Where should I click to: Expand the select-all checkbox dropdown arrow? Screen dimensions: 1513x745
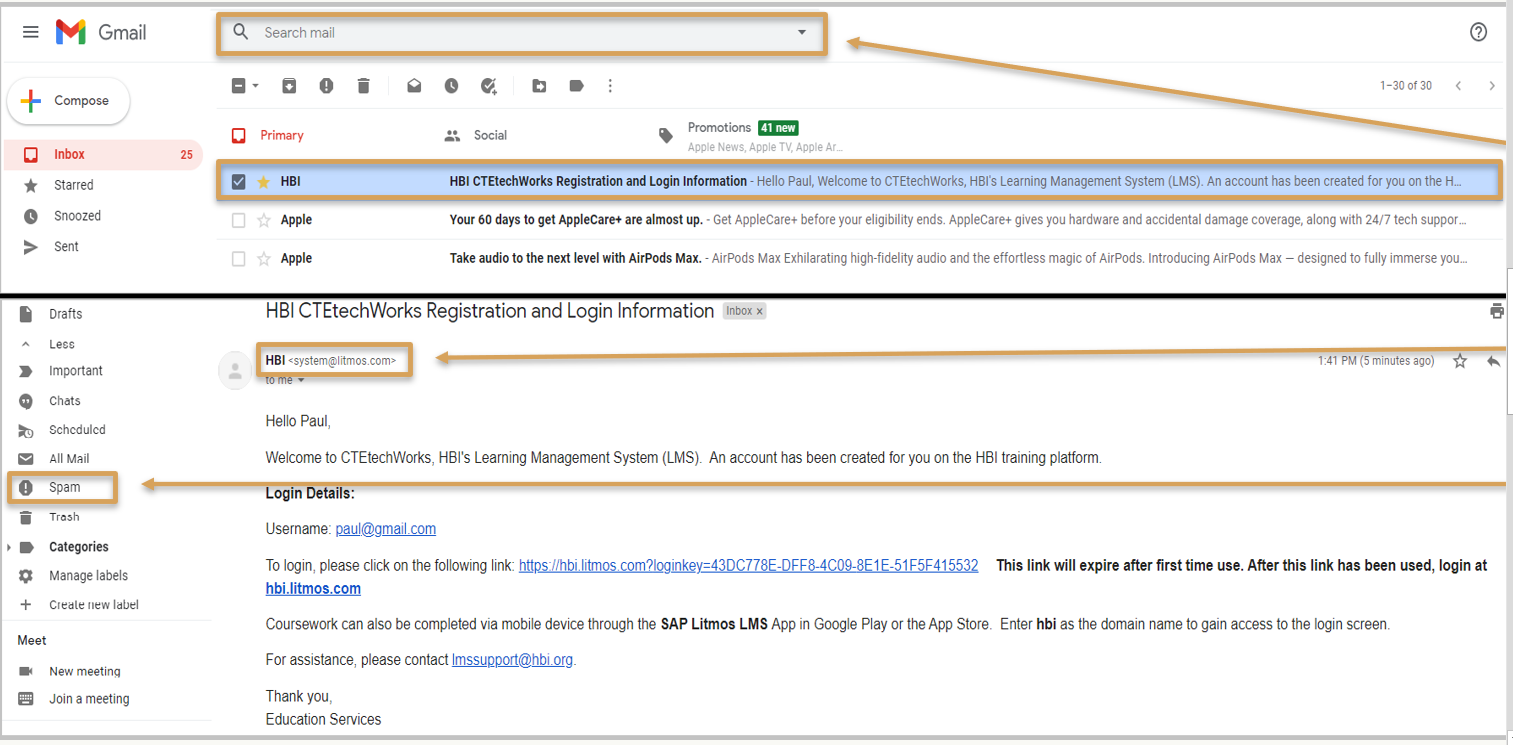pos(256,86)
